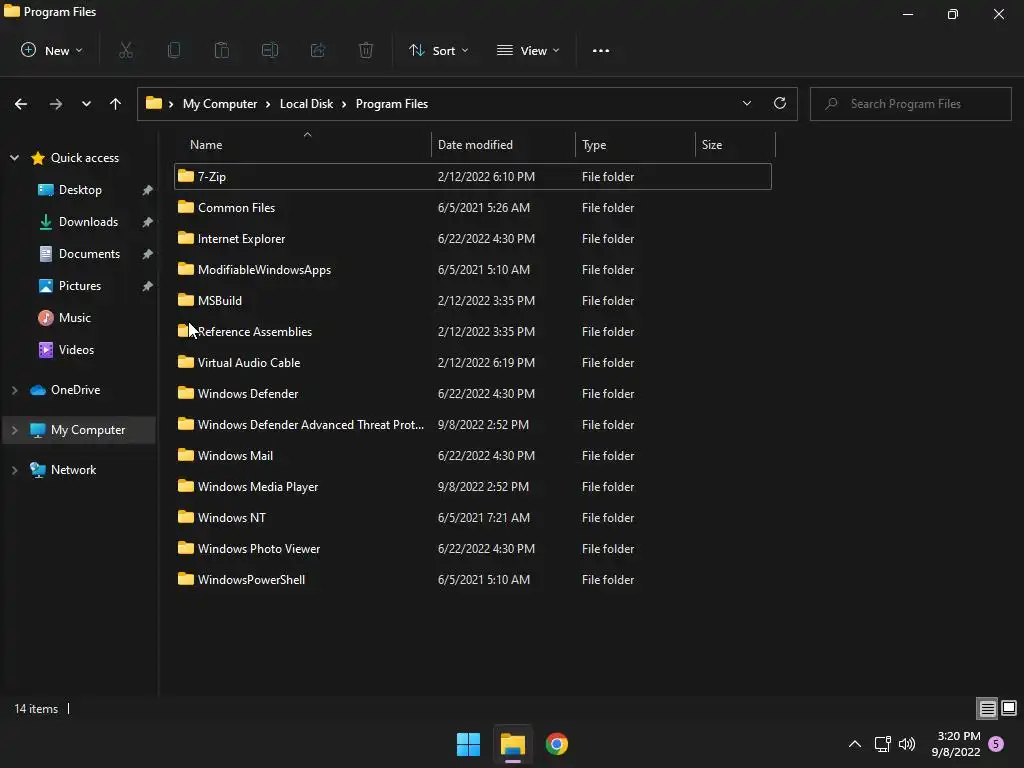Open the See more ellipsis menu

[601, 50]
